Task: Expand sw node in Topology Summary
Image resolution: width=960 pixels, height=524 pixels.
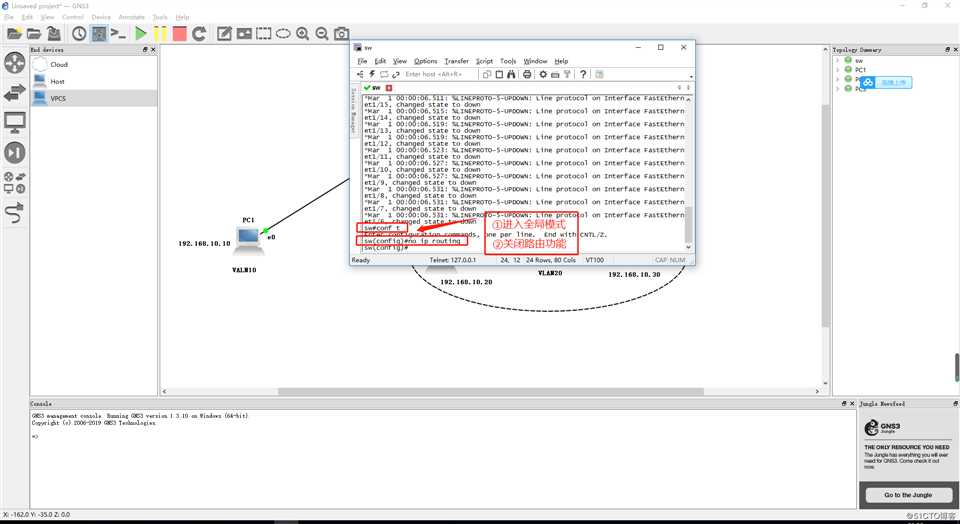Action: (838, 60)
